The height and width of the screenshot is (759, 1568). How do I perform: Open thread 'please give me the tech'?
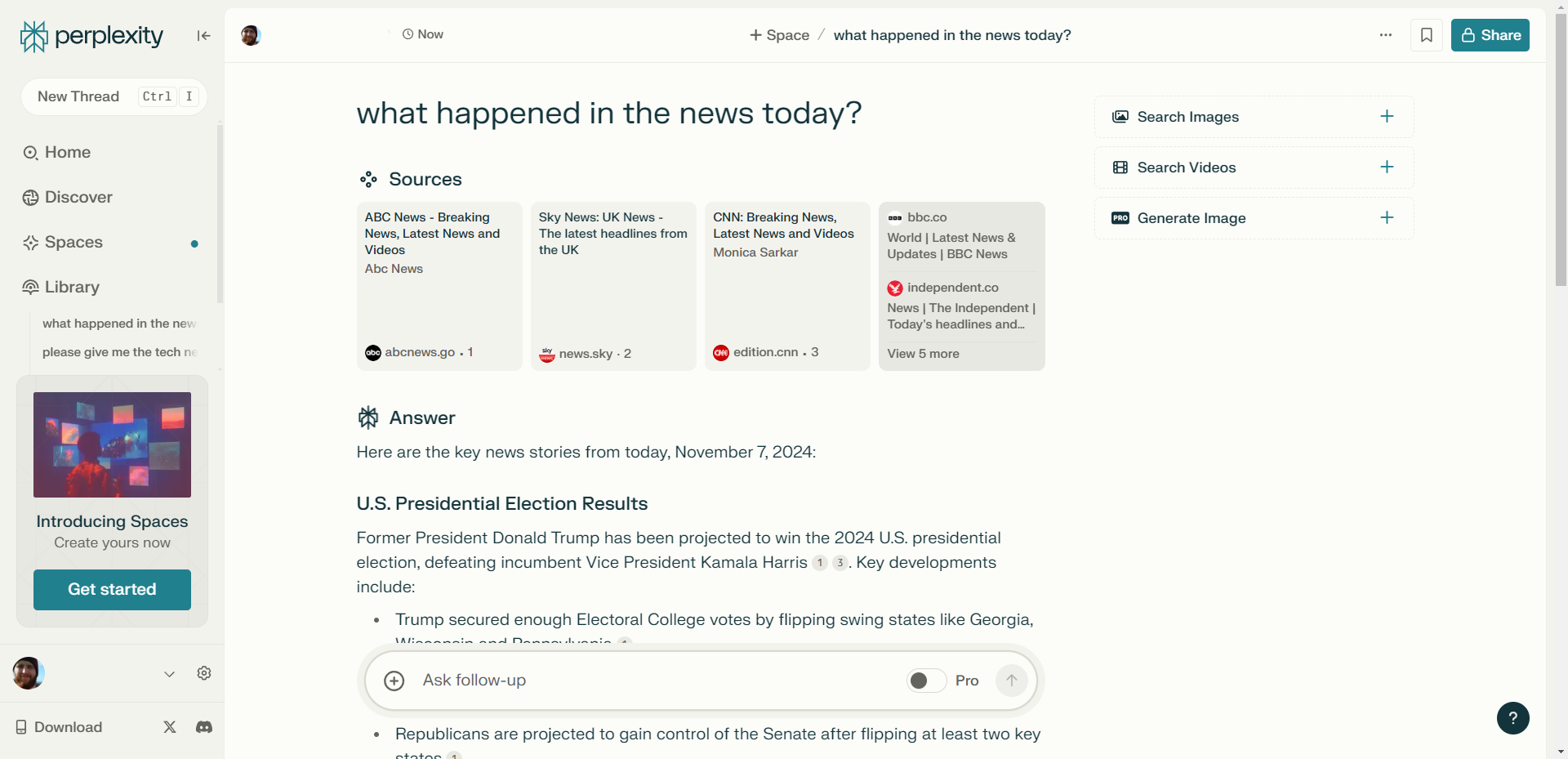click(x=119, y=352)
